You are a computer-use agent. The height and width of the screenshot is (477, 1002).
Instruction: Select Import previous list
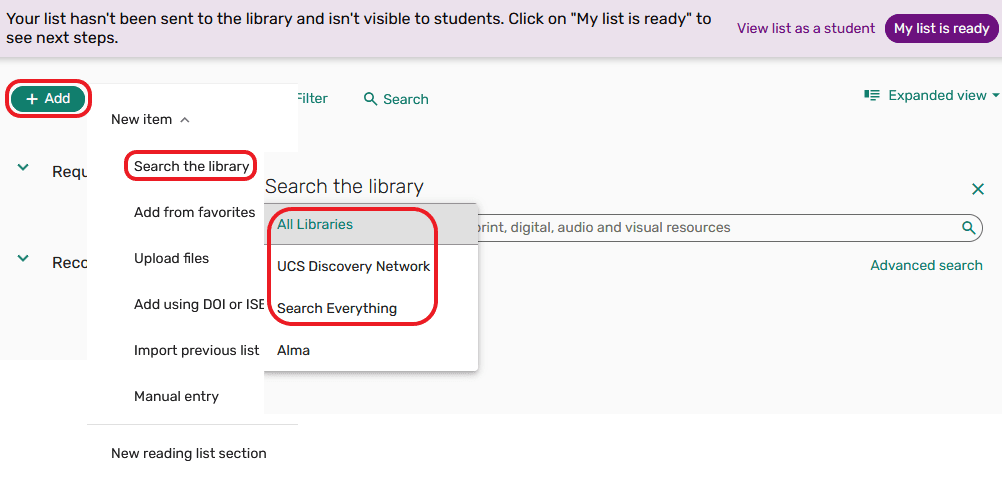click(x=196, y=350)
